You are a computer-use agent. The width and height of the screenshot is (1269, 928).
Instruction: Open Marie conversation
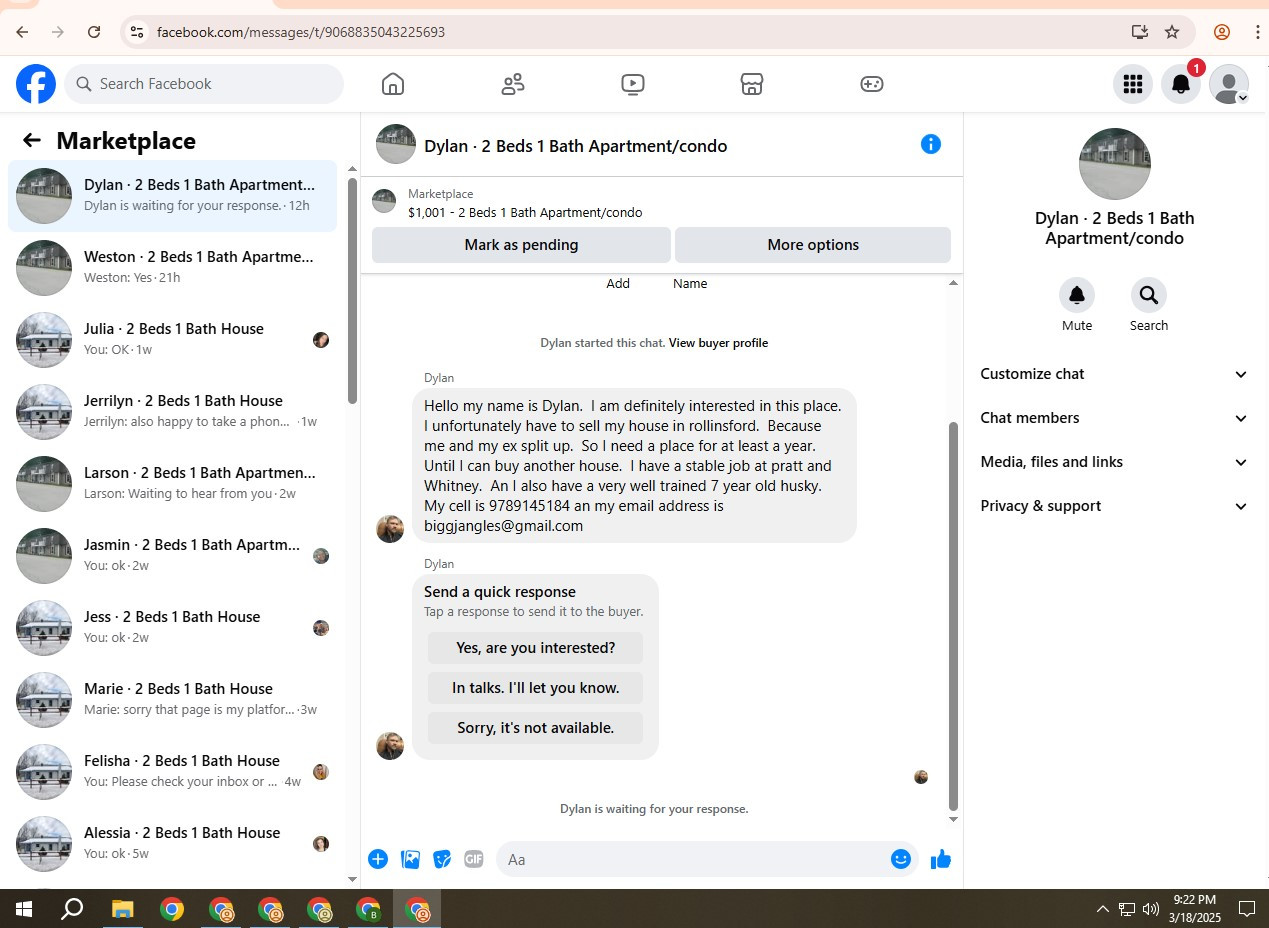[172, 700]
